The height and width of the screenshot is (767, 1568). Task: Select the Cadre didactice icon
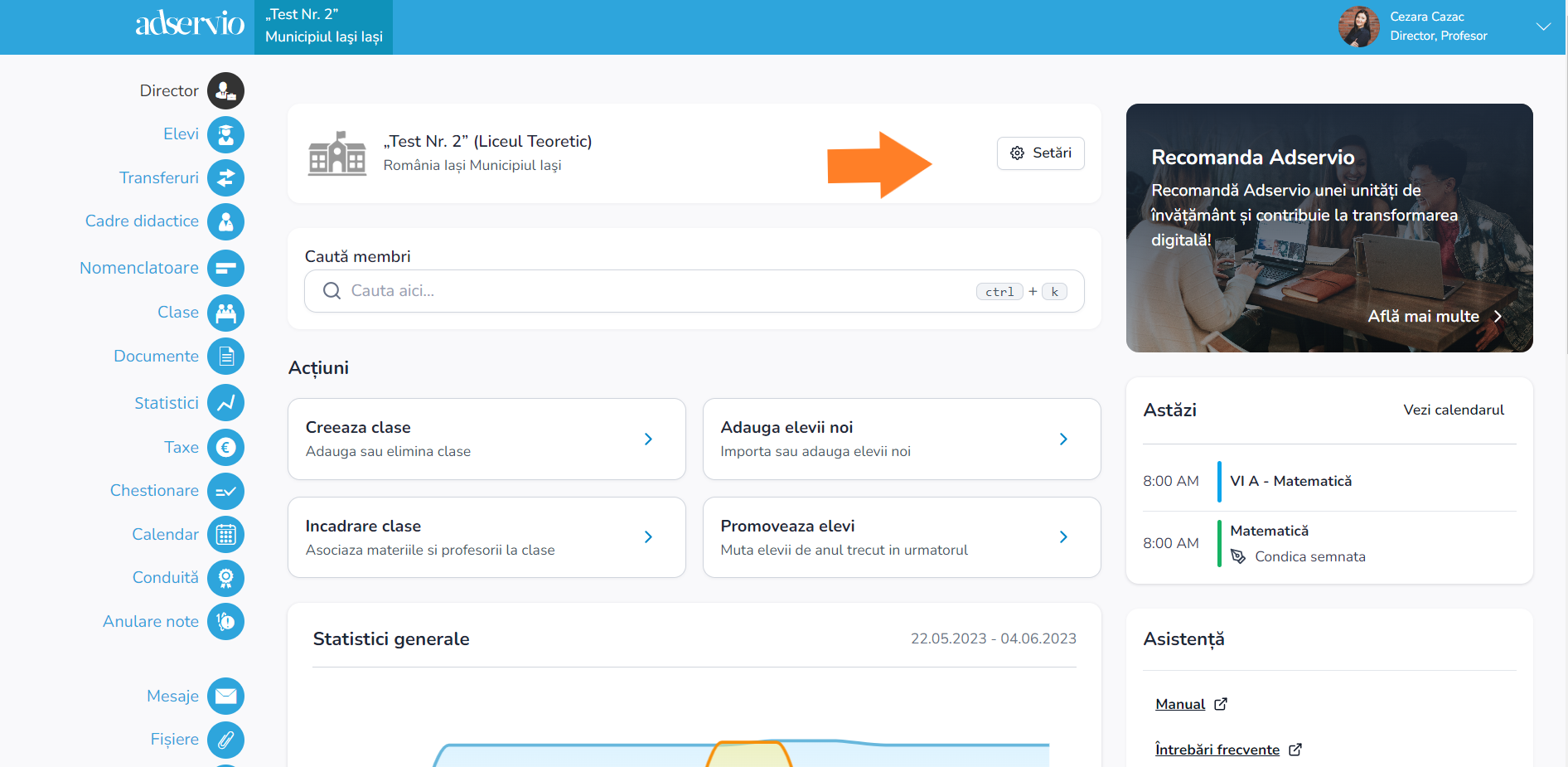225,221
